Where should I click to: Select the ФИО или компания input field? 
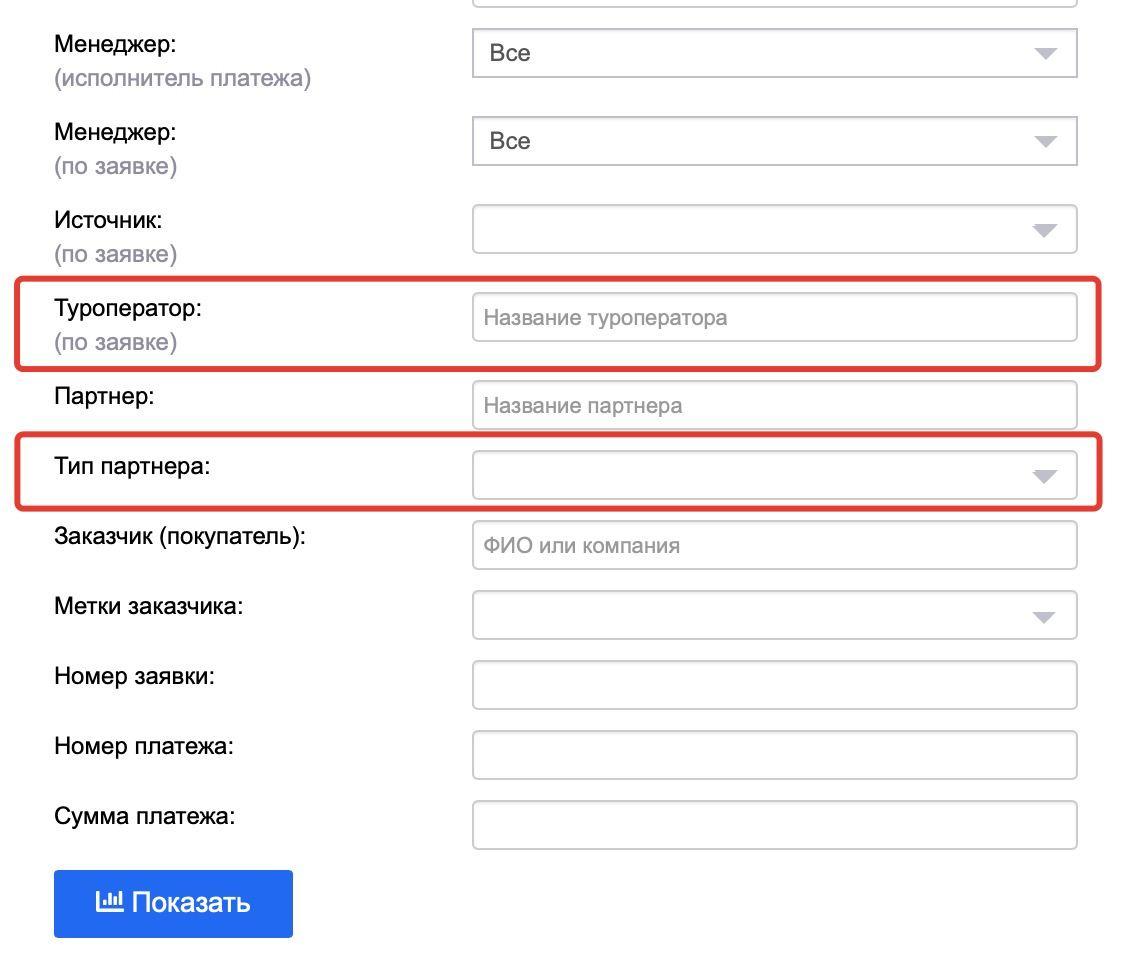773,545
